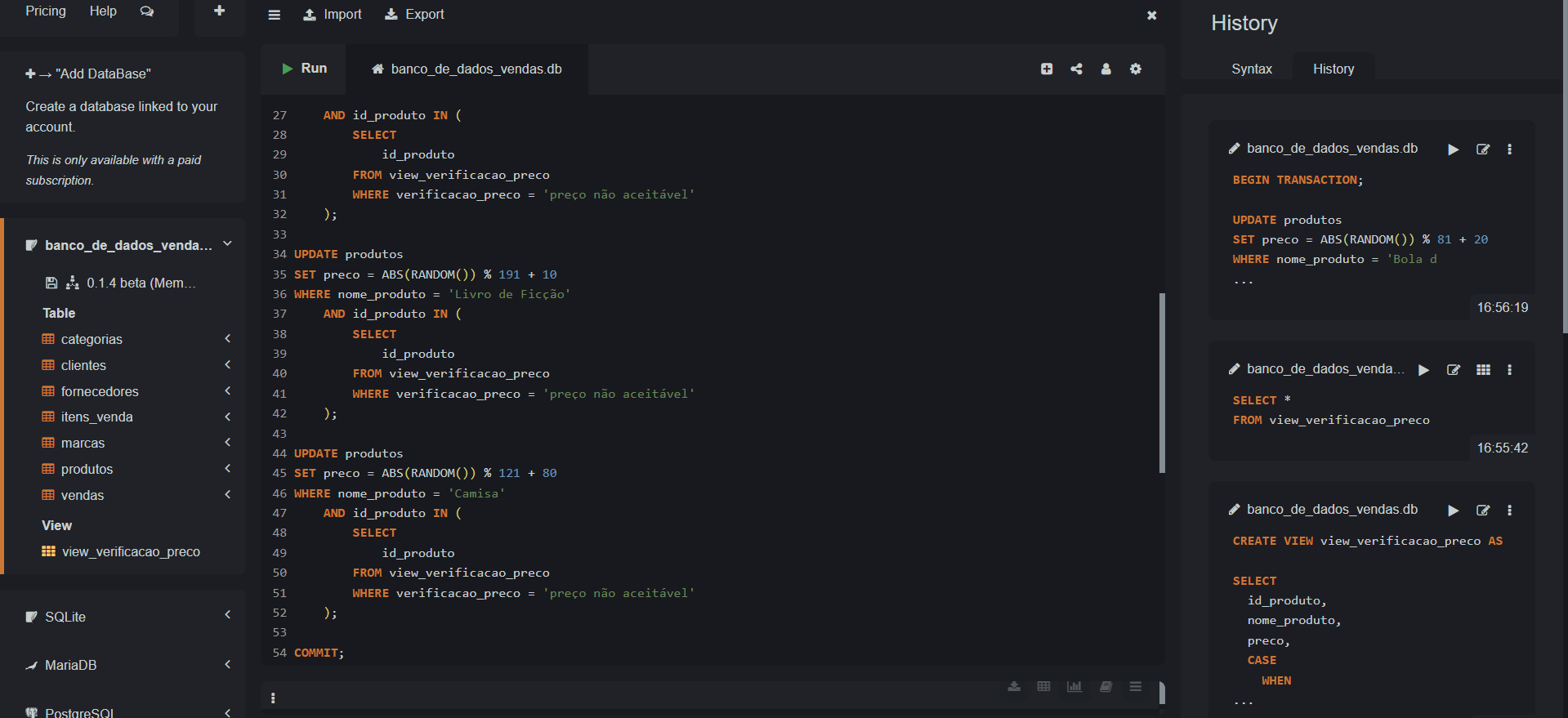1568x718 pixels.
Task: Click the Import button
Action: (332, 15)
